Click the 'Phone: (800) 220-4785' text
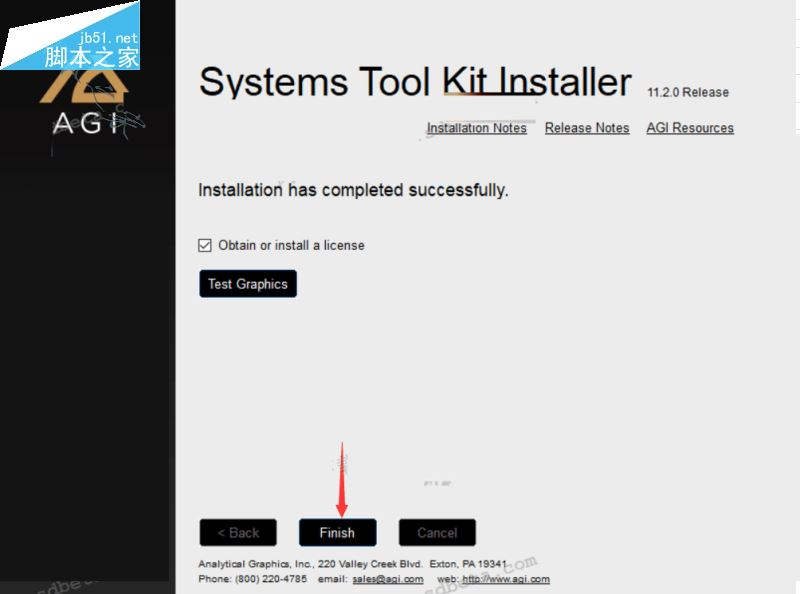The image size is (800, 594). (253, 579)
